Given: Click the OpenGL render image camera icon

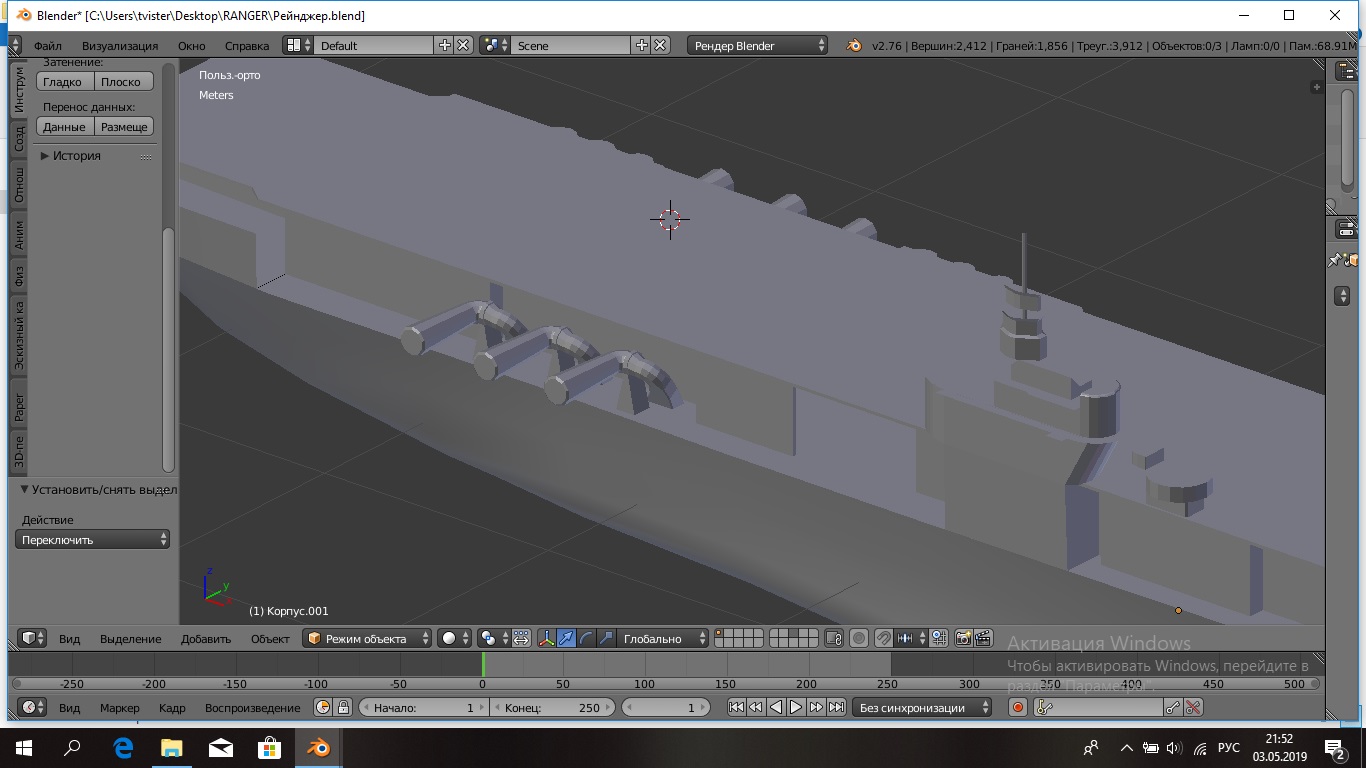Looking at the screenshot, I should 964,638.
